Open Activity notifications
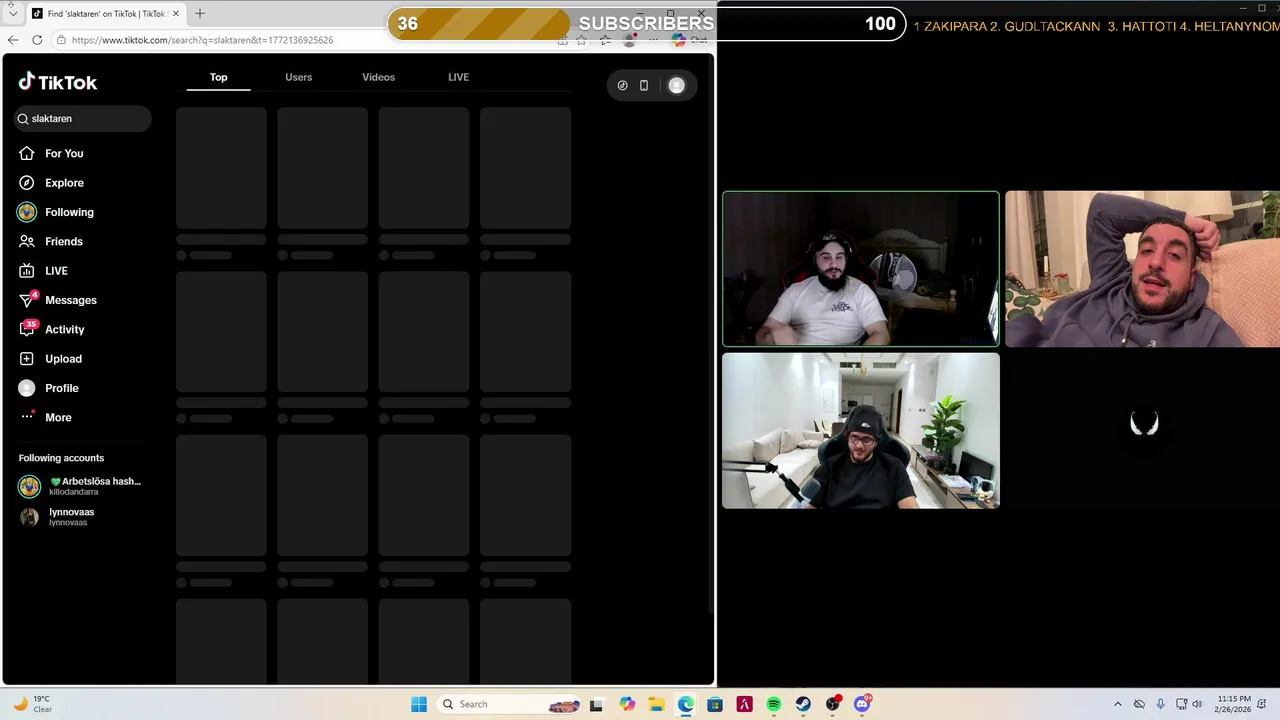 pos(51,329)
